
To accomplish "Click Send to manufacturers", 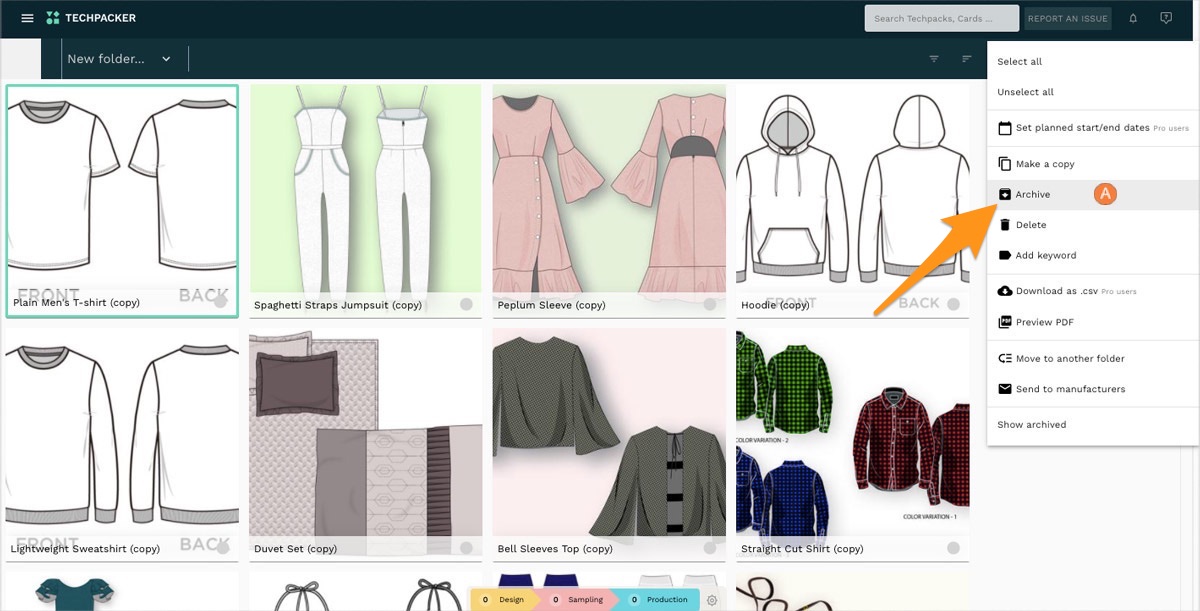I will [x=1093, y=389].
